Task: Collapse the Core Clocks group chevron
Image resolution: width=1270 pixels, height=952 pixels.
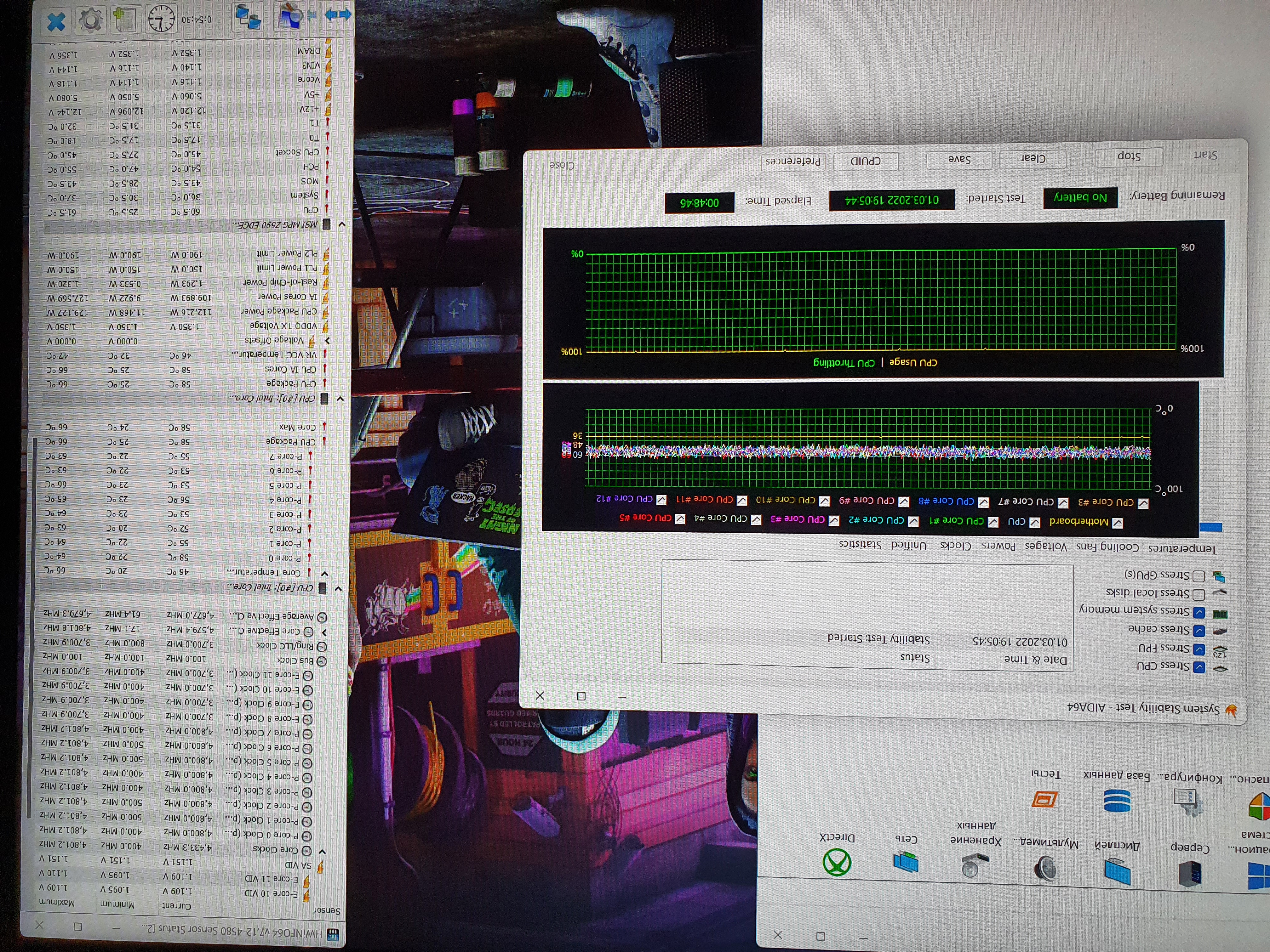Action: (x=322, y=852)
